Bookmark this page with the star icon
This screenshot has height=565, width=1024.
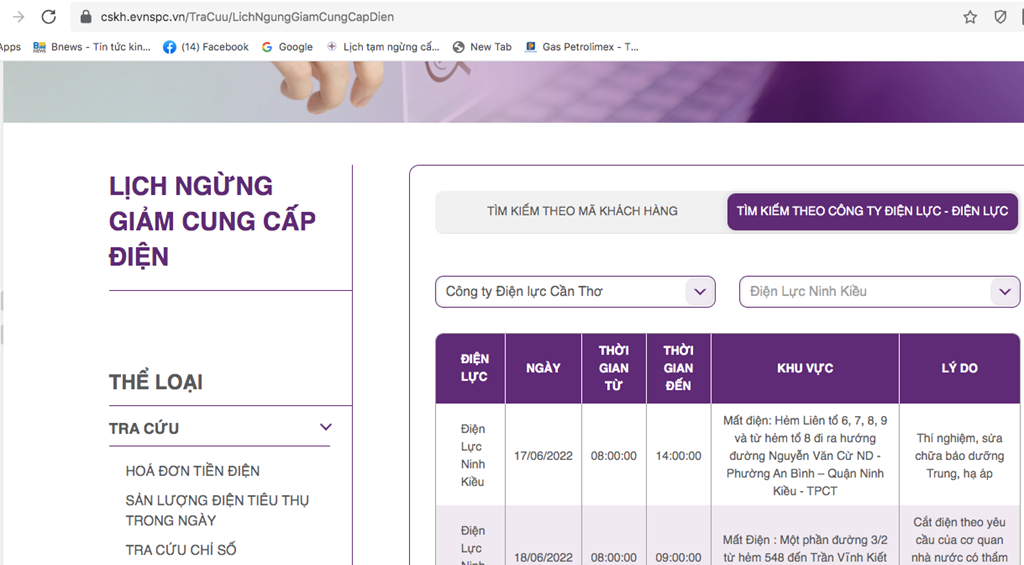tap(969, 17)
